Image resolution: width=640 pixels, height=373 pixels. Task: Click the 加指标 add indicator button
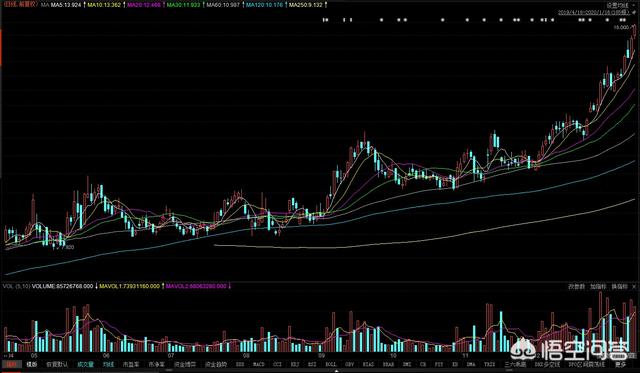tap(598, 287)
